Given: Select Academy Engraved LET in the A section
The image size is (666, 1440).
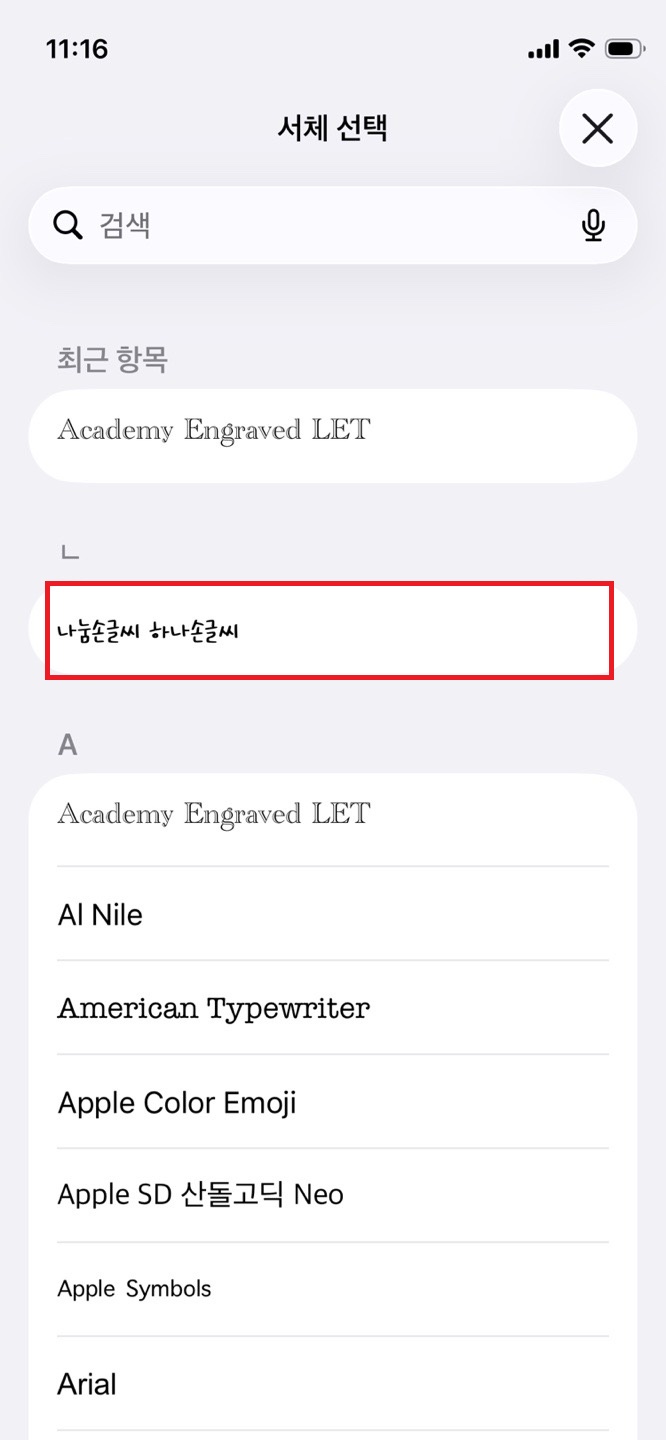Looking at the screenshot, I should tap(333, 820).
